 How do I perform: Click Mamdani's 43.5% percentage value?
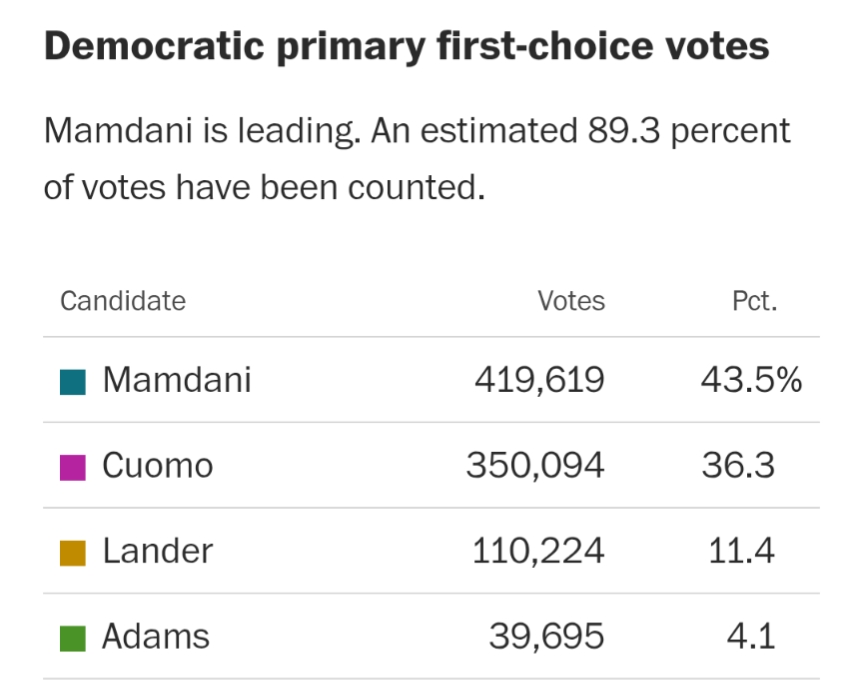751,380
